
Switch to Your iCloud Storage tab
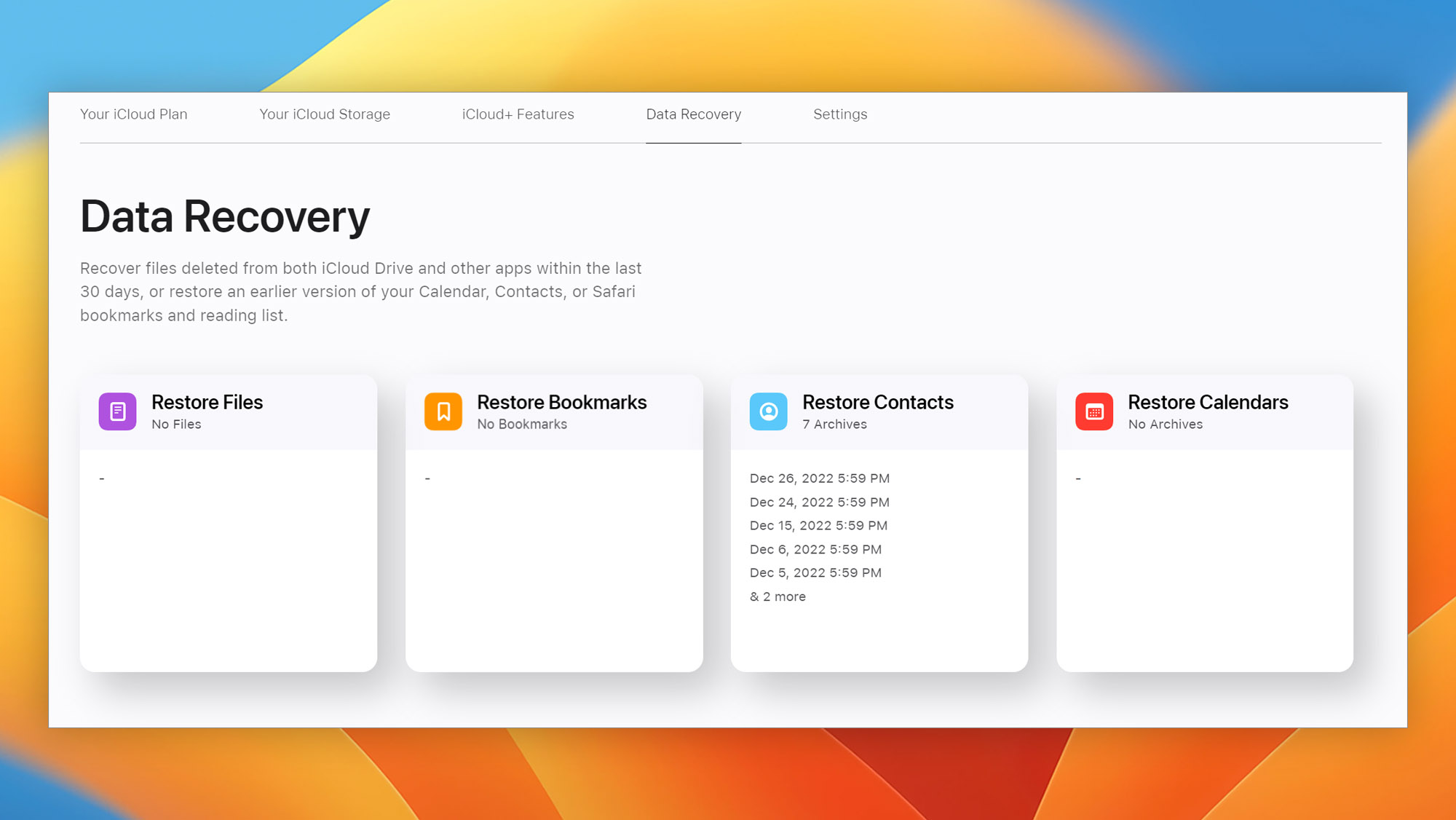(x=325, y=114)
